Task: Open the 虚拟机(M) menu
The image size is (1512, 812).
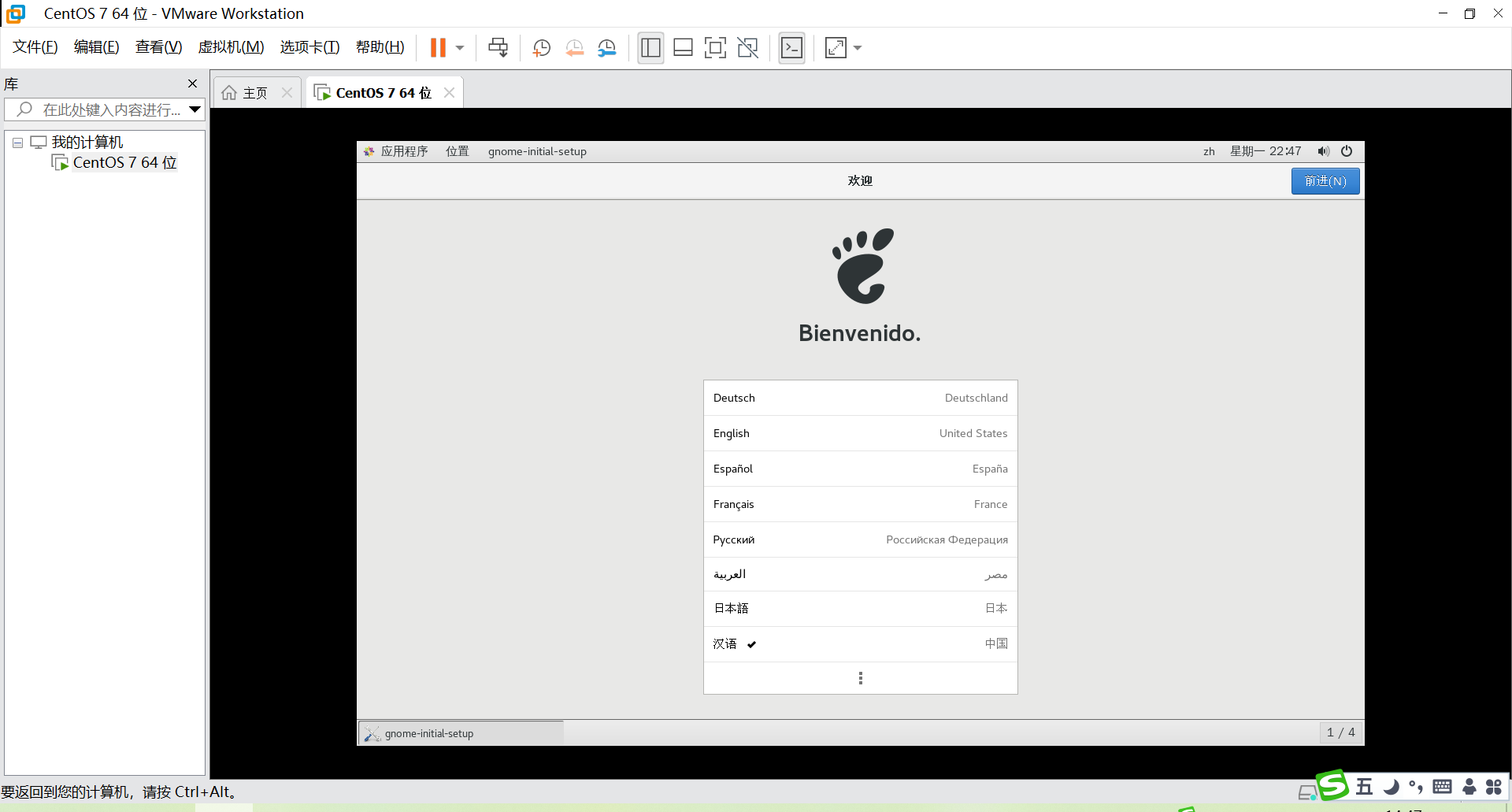Action: 232,47
